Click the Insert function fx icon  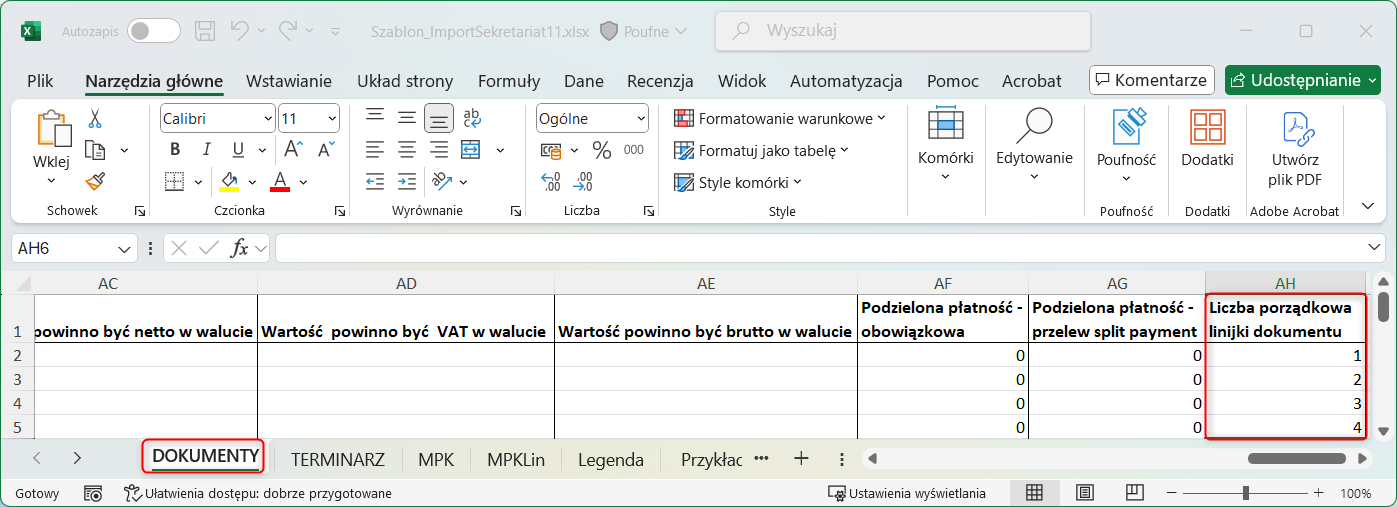pyautogui.click(x=239, y=248)
